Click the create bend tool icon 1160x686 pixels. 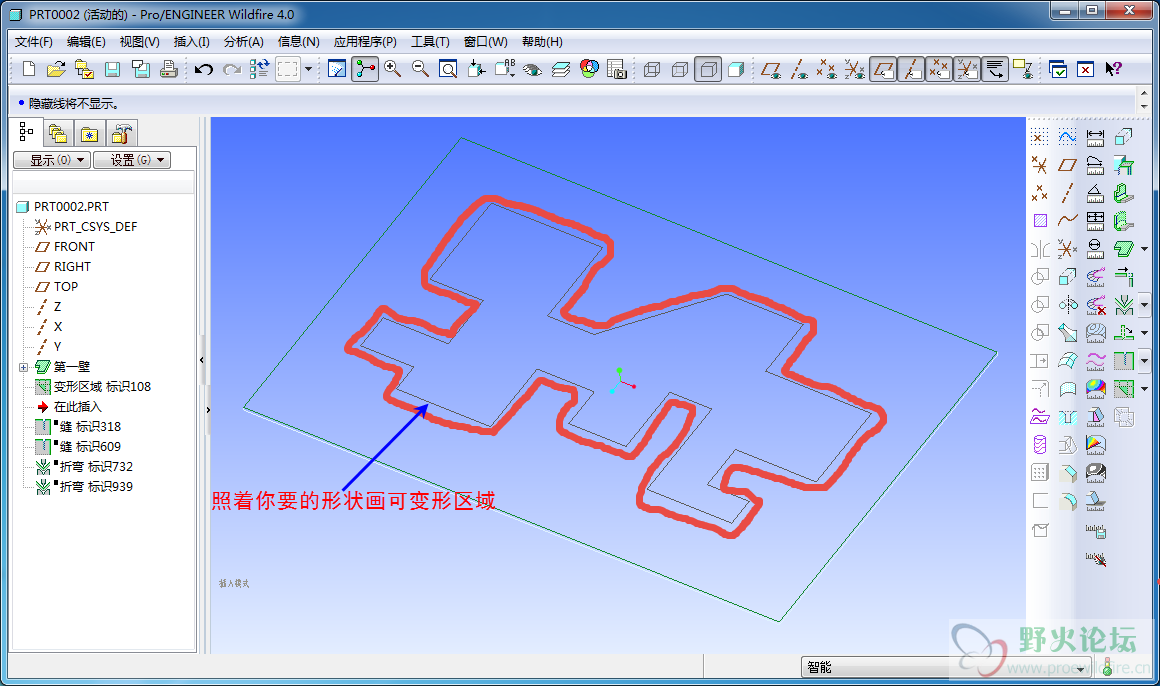[x=1123, y=305]
